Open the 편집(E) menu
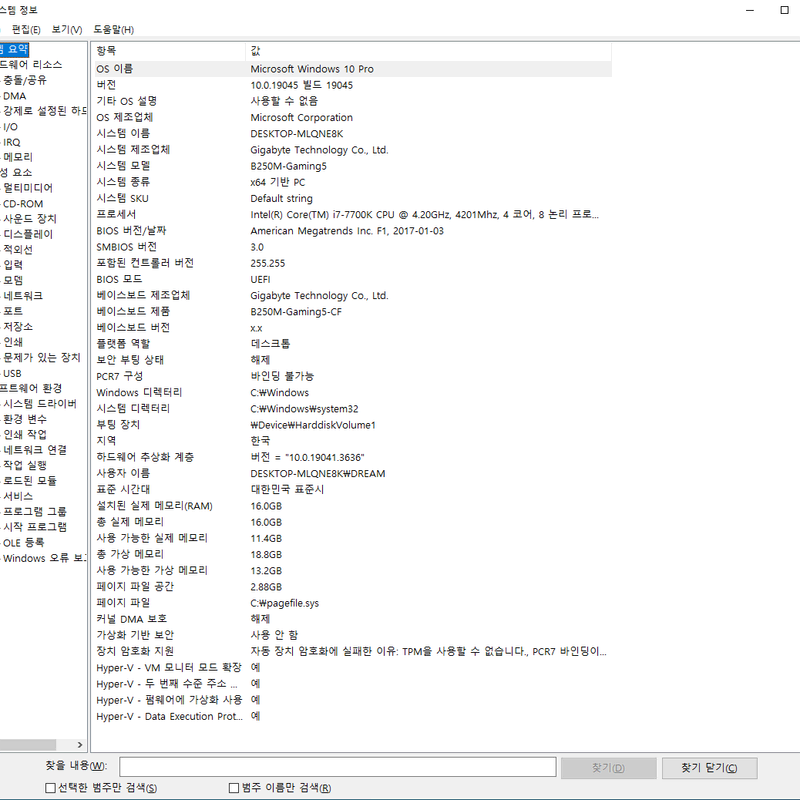 click(26, 30)
